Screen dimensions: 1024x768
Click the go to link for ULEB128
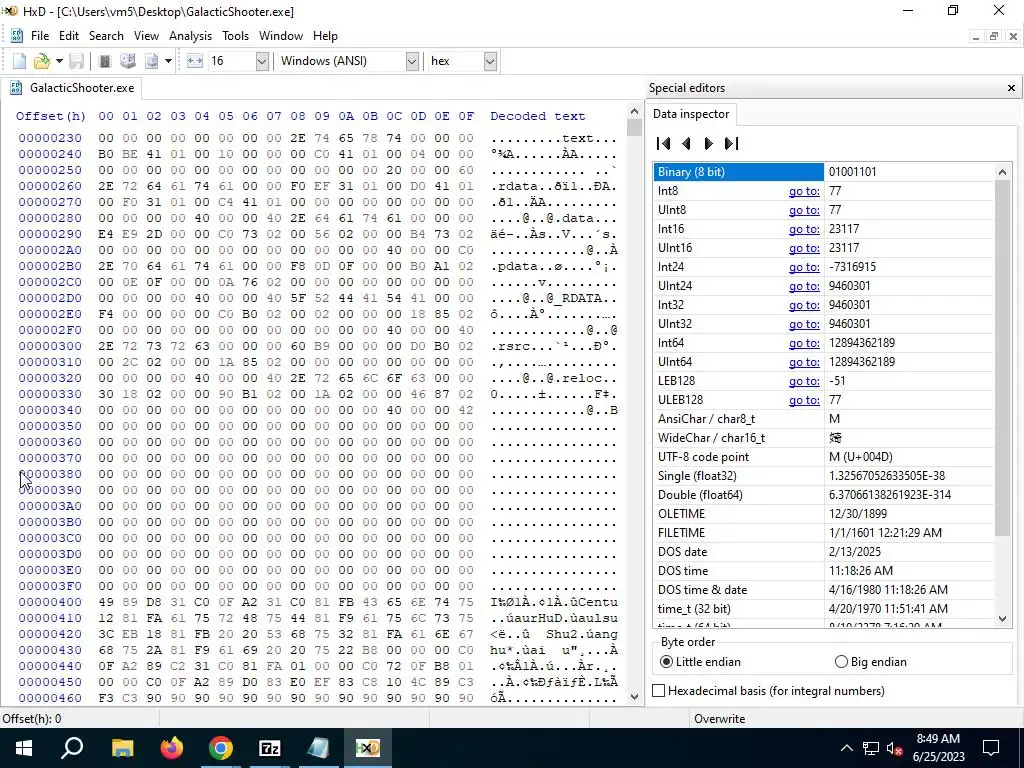(804, 400)
